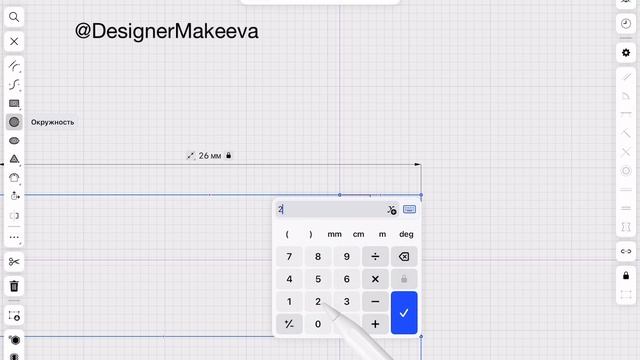The width and height of the screenshot is (640, 360).
Task: Tap the backspace key on keypad
Action: (404, 257)
